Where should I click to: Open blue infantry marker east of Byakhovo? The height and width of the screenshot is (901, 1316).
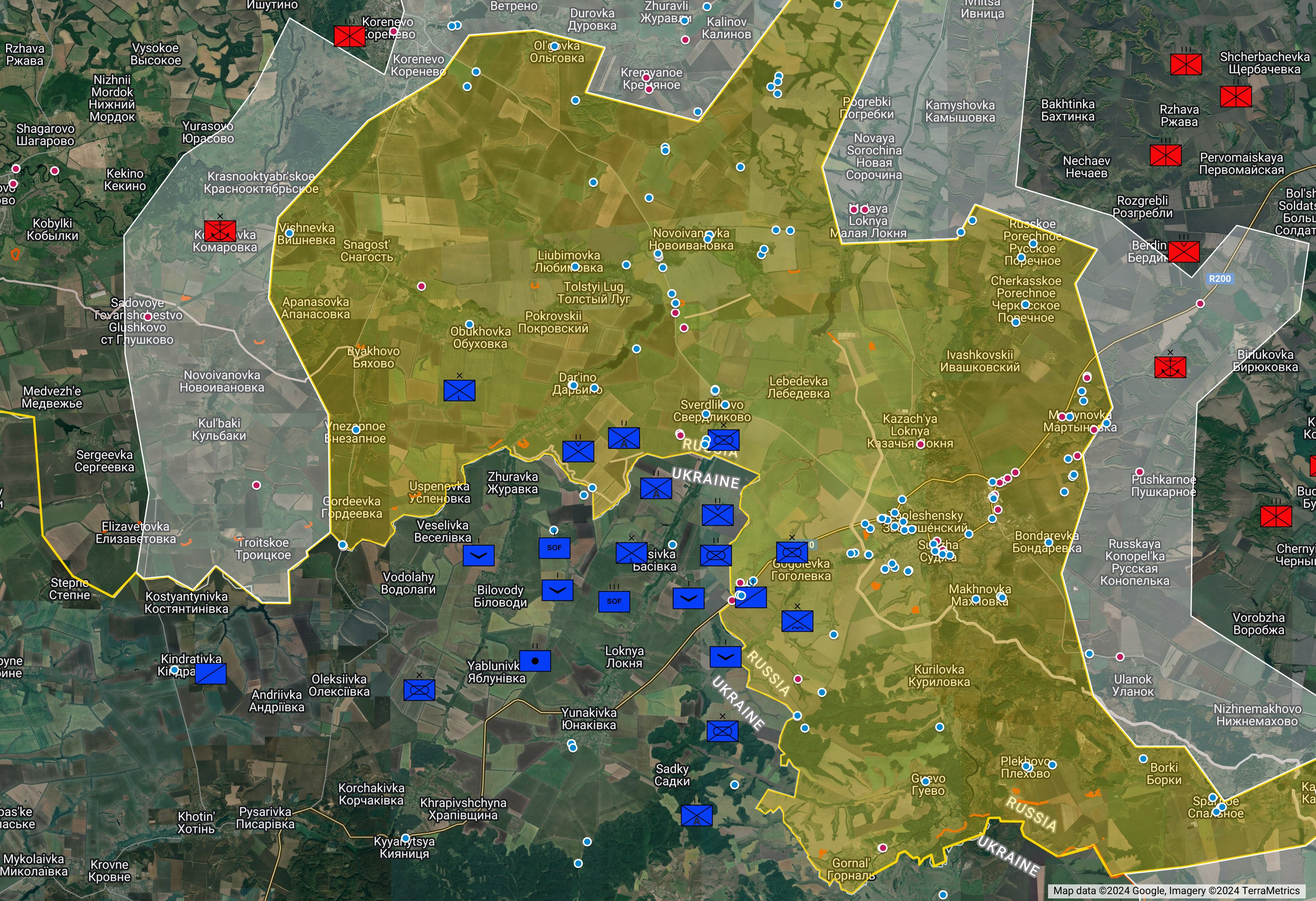click(x=459, y=390)
